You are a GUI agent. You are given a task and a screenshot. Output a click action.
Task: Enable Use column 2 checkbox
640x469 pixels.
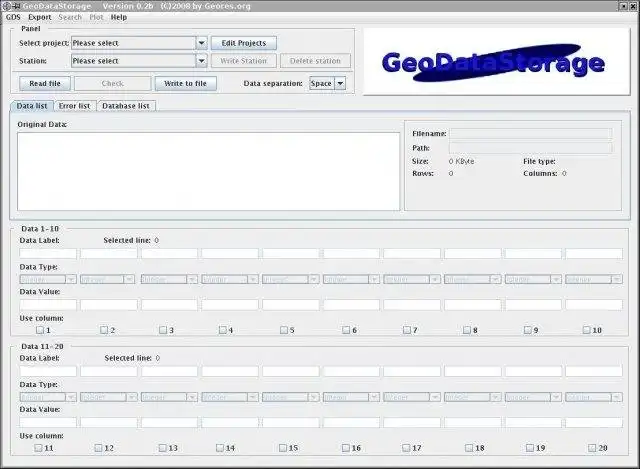104,330
